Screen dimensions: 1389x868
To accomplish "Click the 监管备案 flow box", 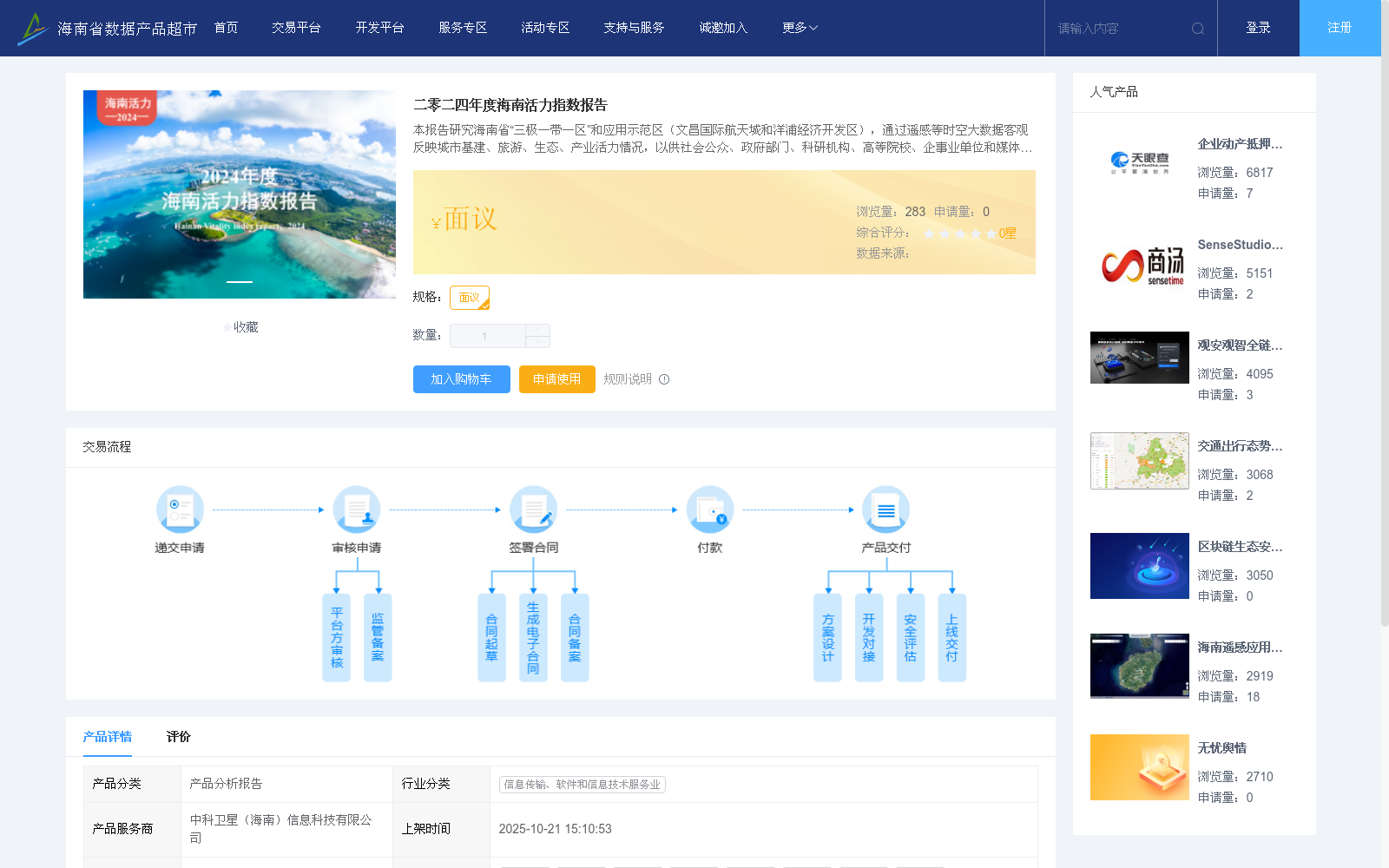I will click(x=378, y=638).
